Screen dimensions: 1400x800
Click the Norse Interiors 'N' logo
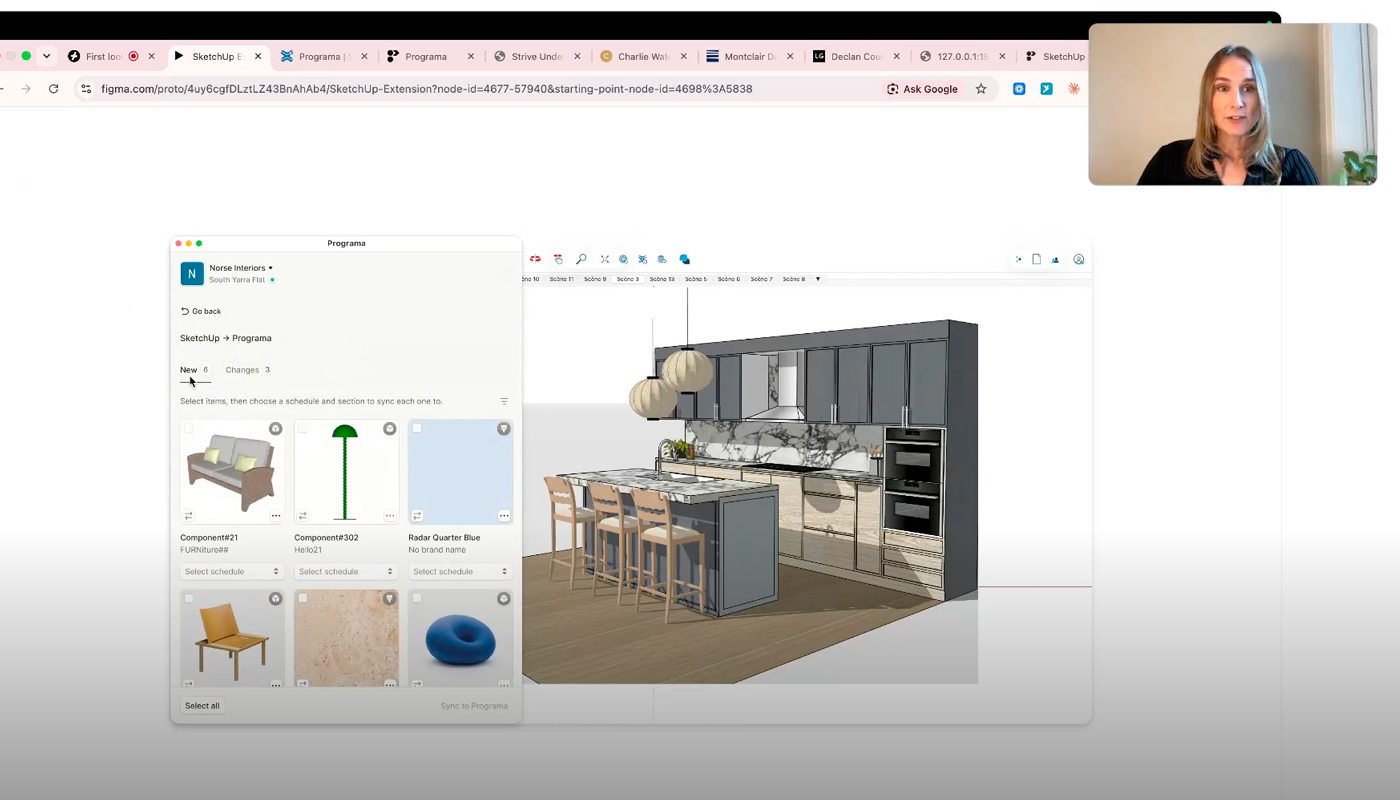point(192,273)
